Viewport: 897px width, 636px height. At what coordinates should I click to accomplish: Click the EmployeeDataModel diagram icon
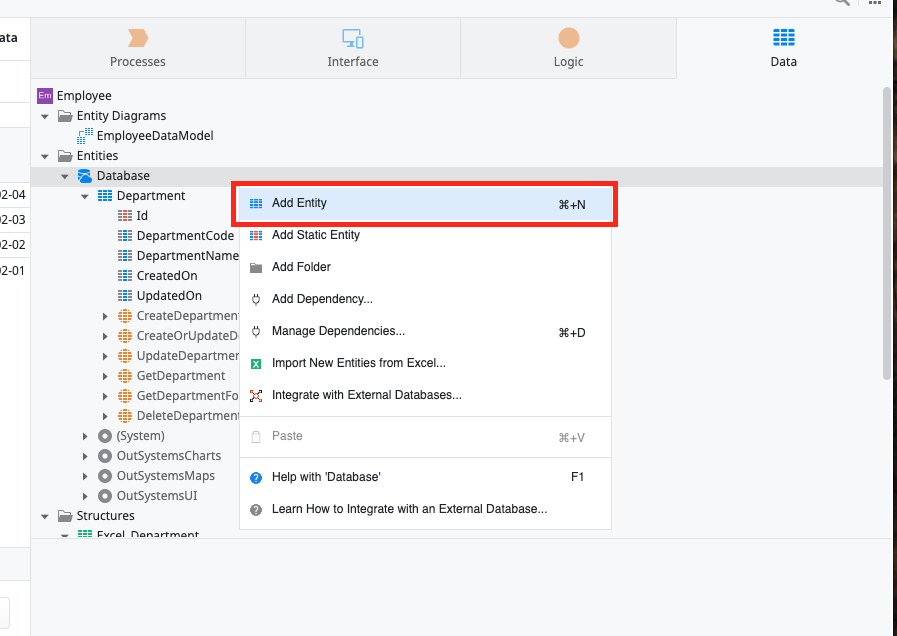pos(85,136)
